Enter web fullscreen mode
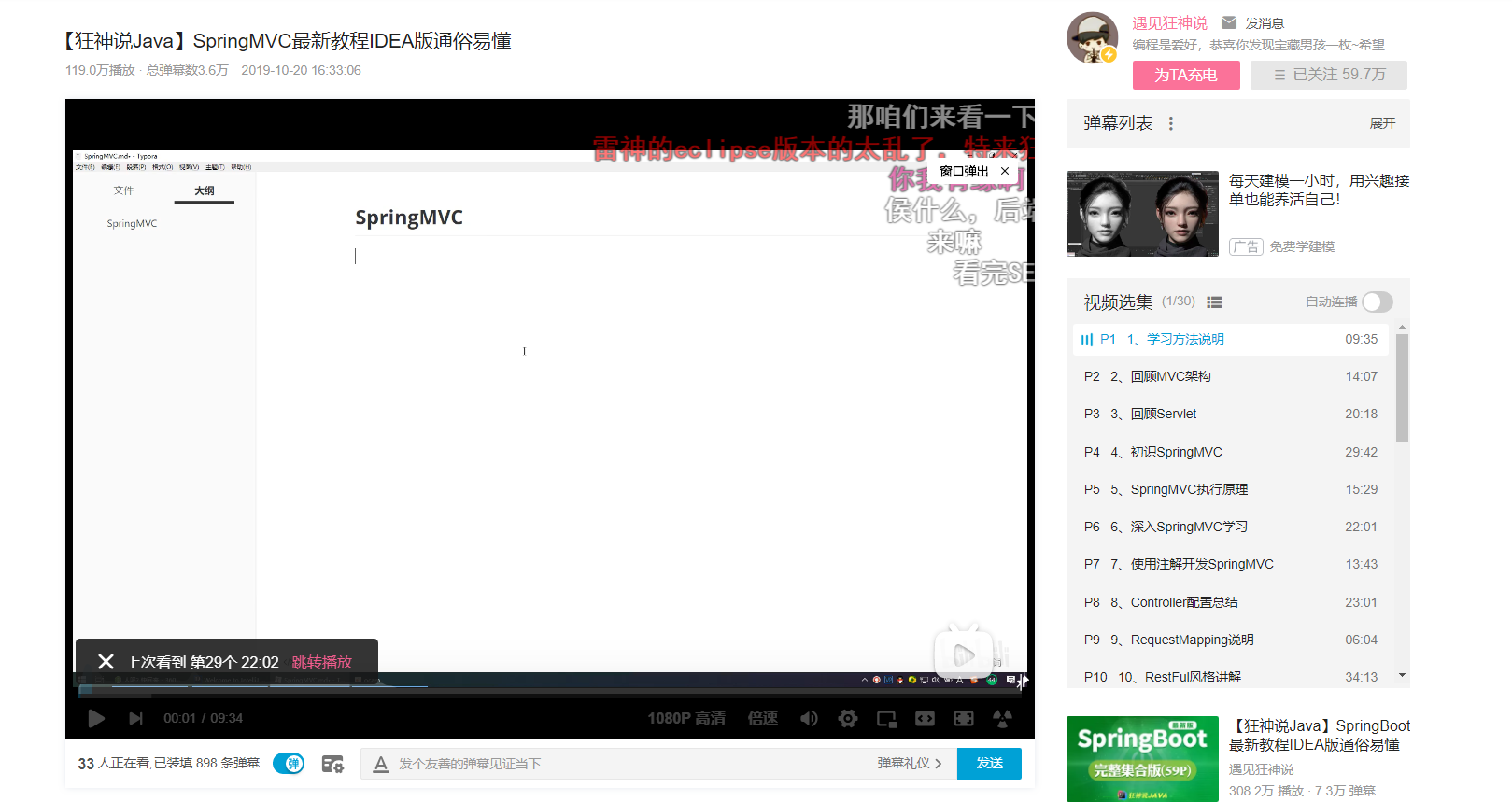Viewport: 1512px width, 802px height. click(964, 718)
